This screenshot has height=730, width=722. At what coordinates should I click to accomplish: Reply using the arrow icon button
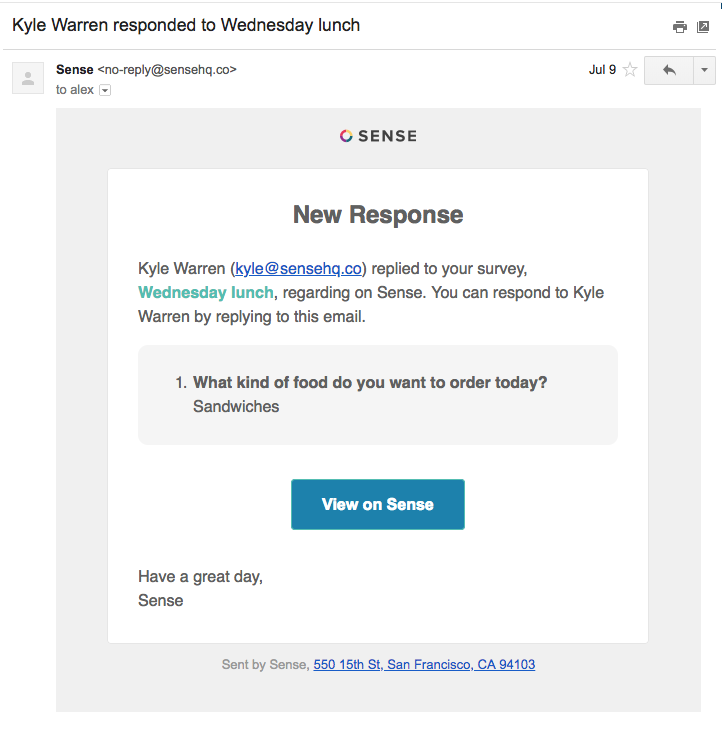tap(669, 70)
